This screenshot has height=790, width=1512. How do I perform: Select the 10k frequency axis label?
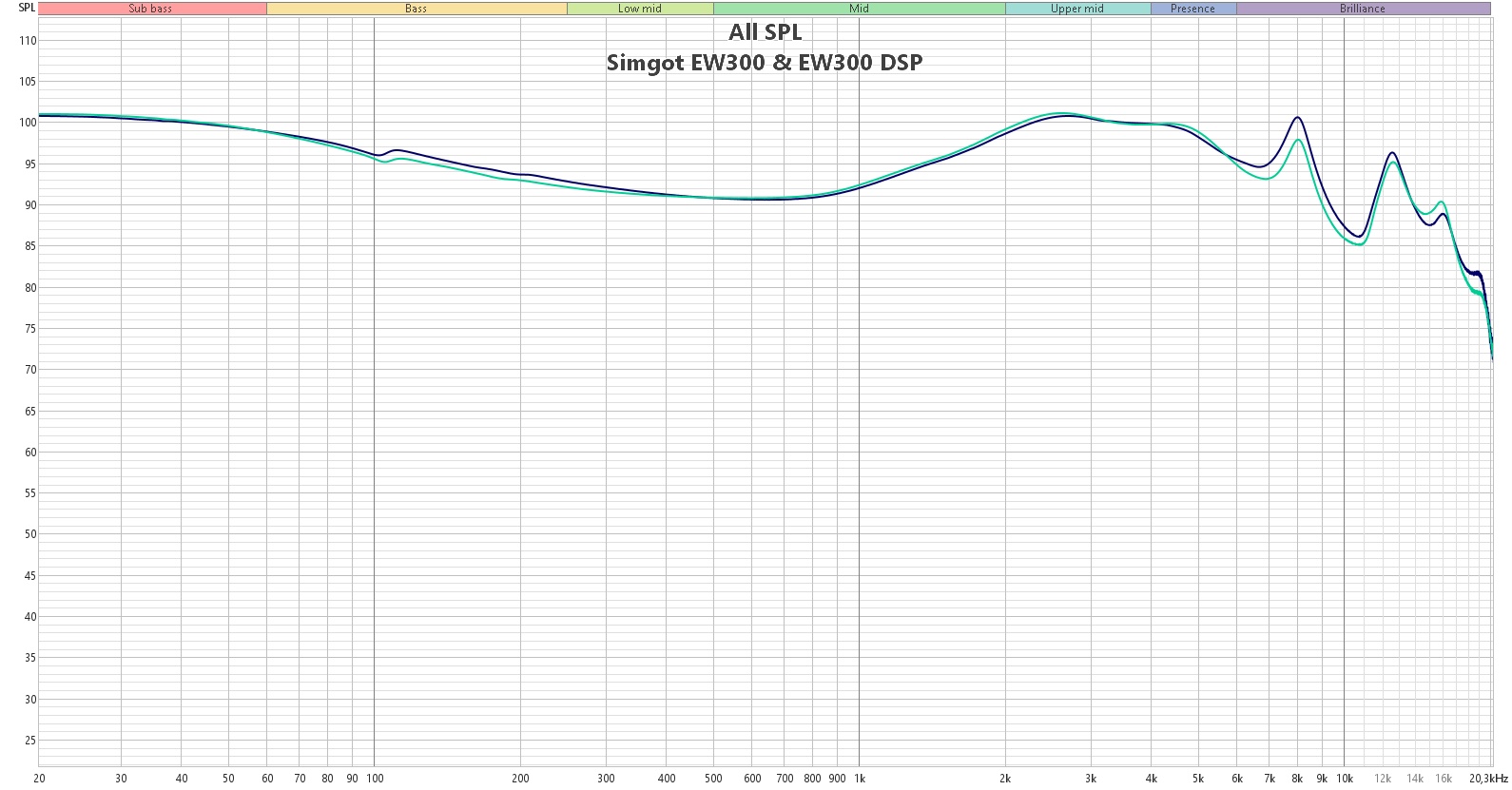[1345, 779]
